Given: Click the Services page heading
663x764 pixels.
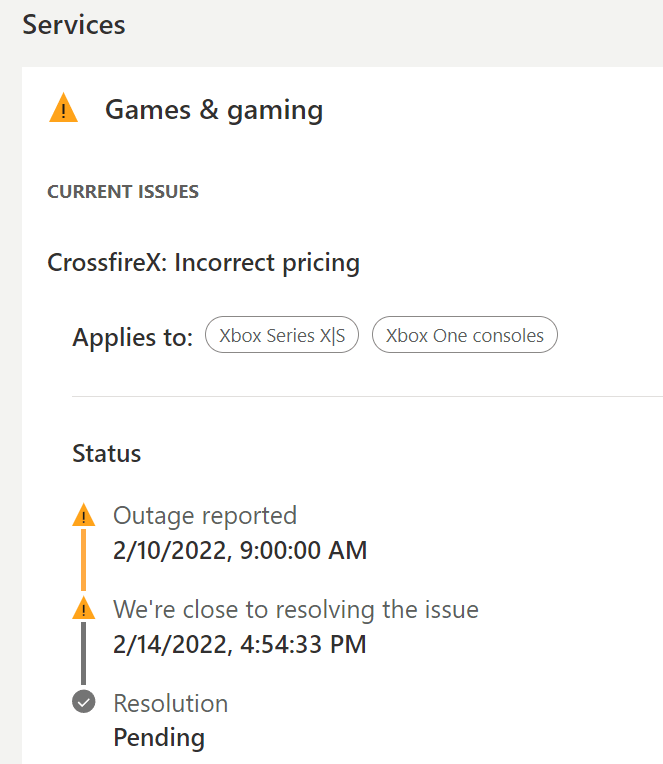Looking at the screenshot, I should (74, 25).
